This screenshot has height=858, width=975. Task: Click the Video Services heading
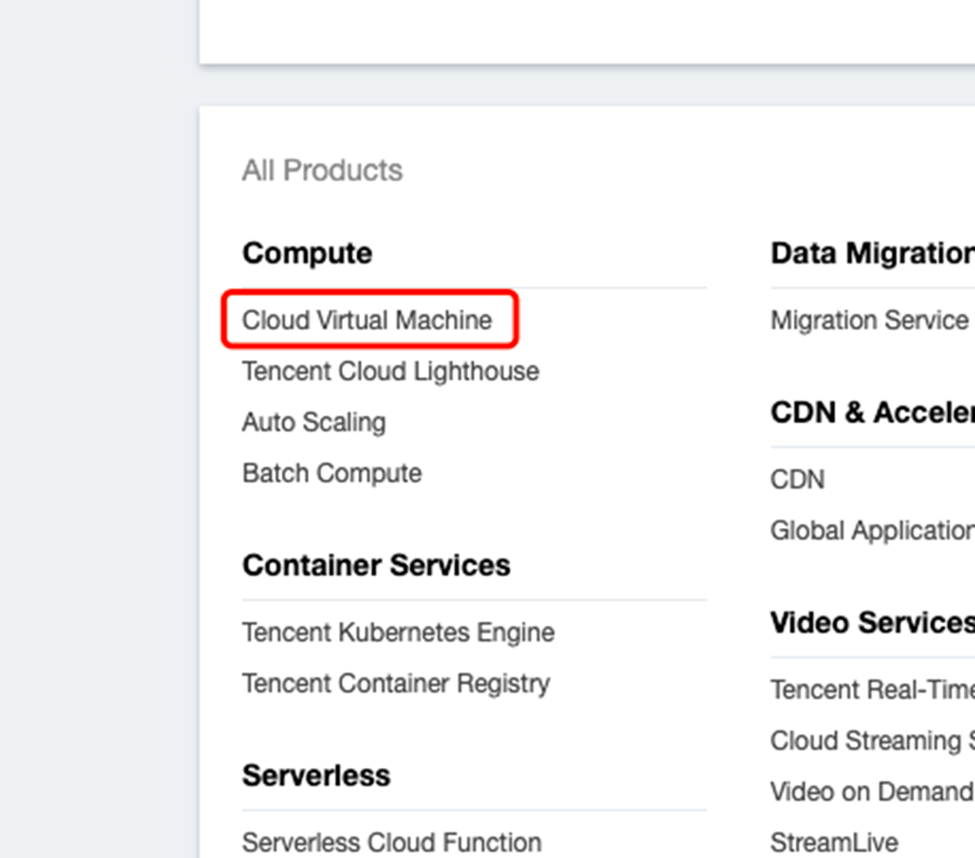point(872,623)
